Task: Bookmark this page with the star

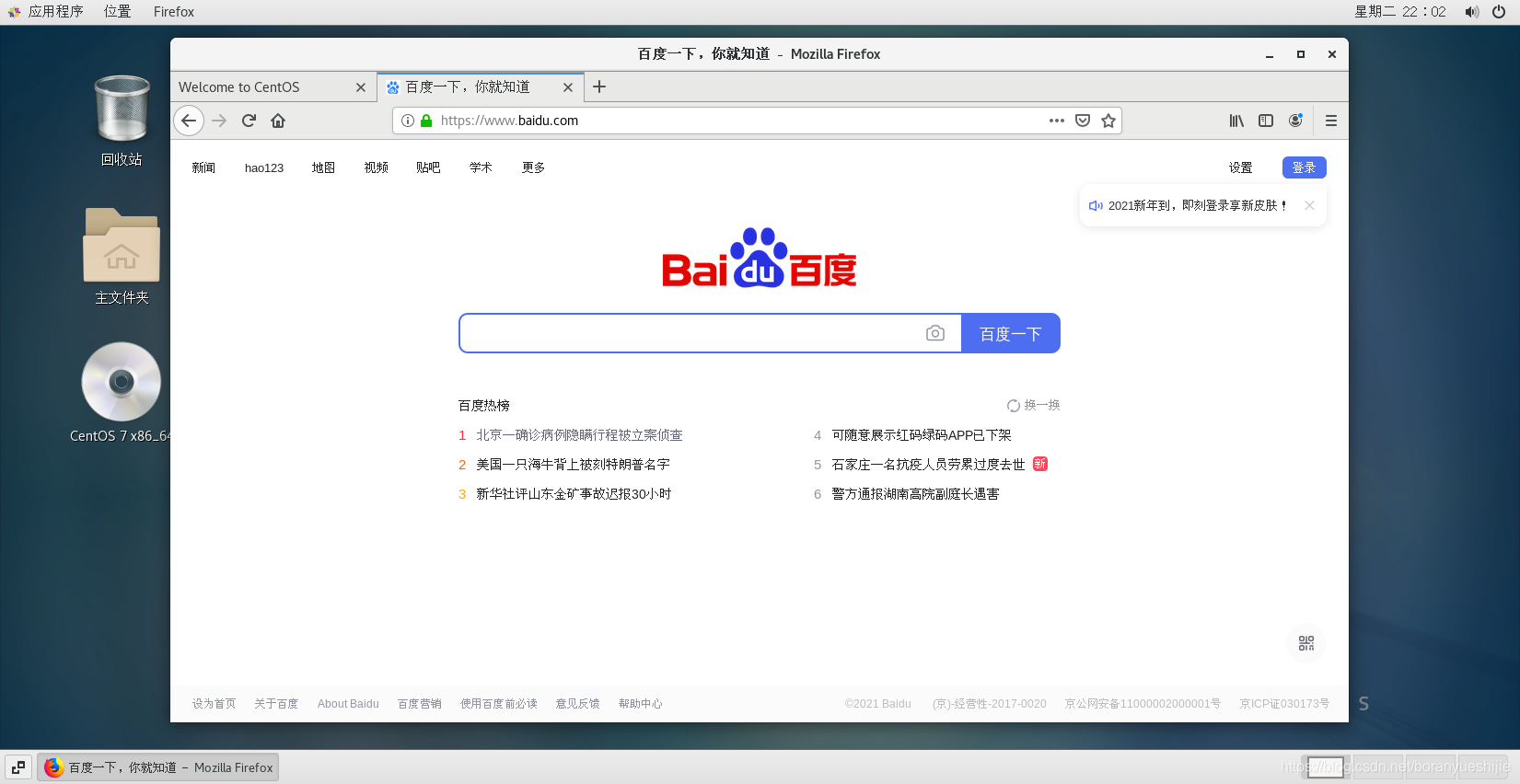Action: point(1108,121)
